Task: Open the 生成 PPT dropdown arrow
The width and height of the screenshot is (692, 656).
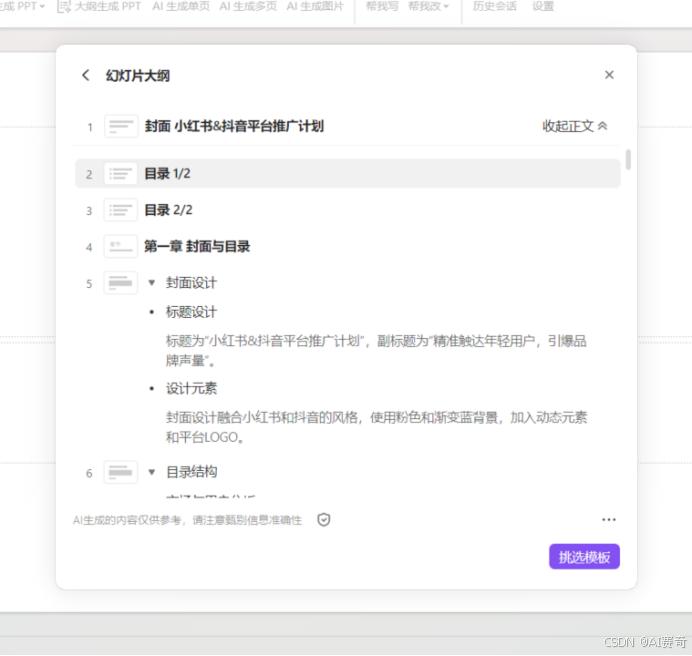Action: [x=42, y=7]
